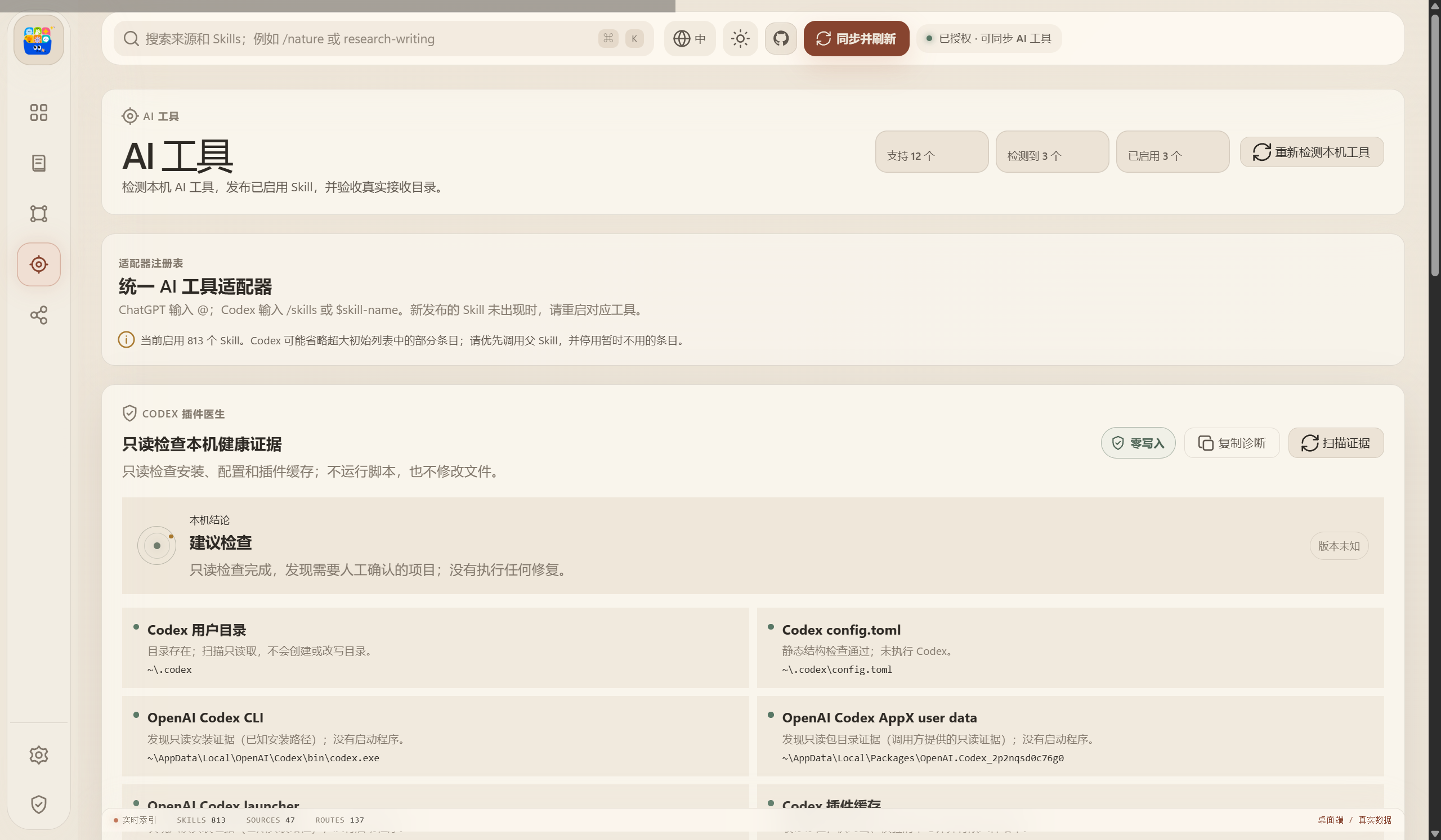
Task: Click the info icon beside 当前启用 813 notice
Action: pos(127,340)
